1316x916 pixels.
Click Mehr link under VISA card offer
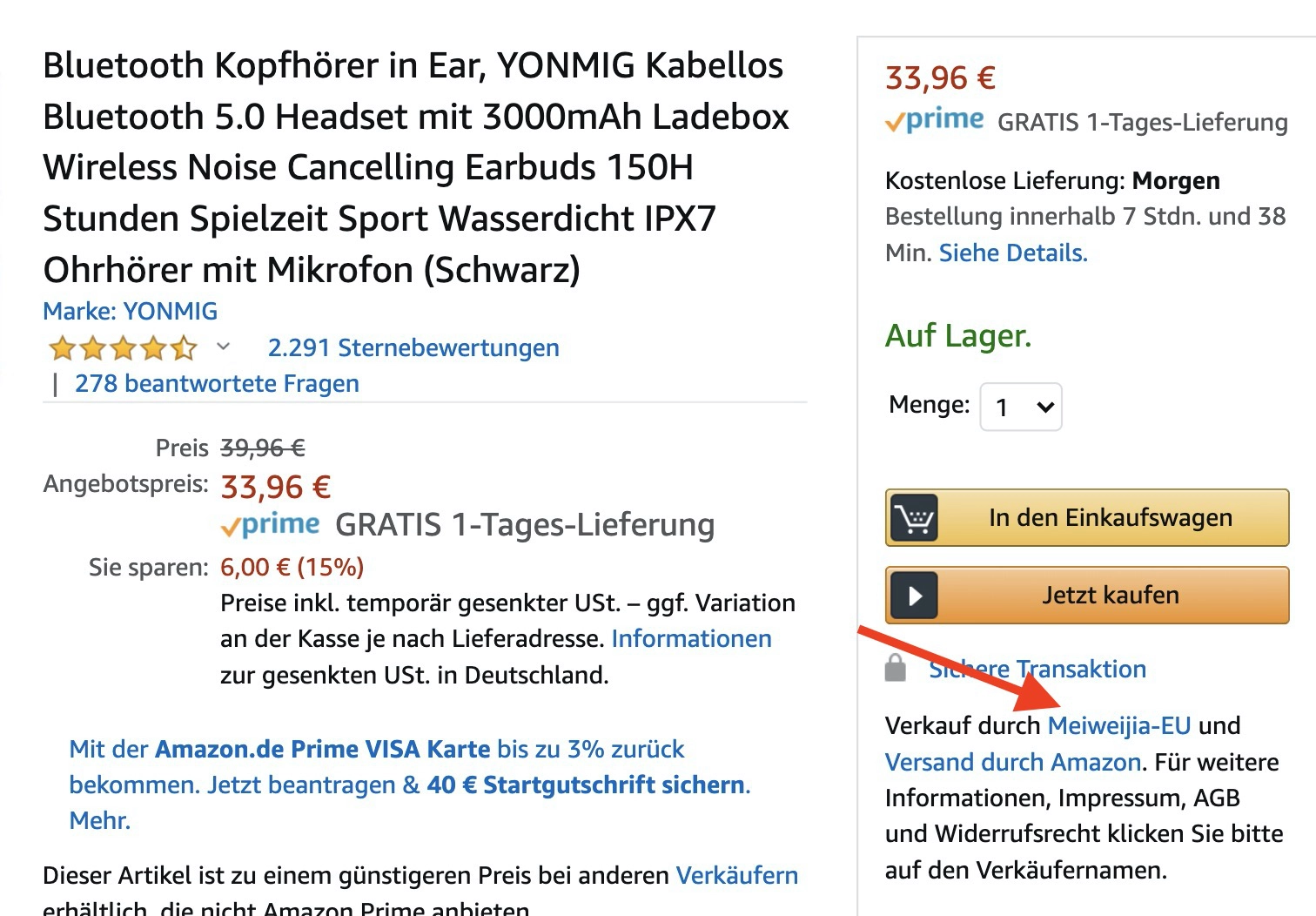tap(99, 820)
